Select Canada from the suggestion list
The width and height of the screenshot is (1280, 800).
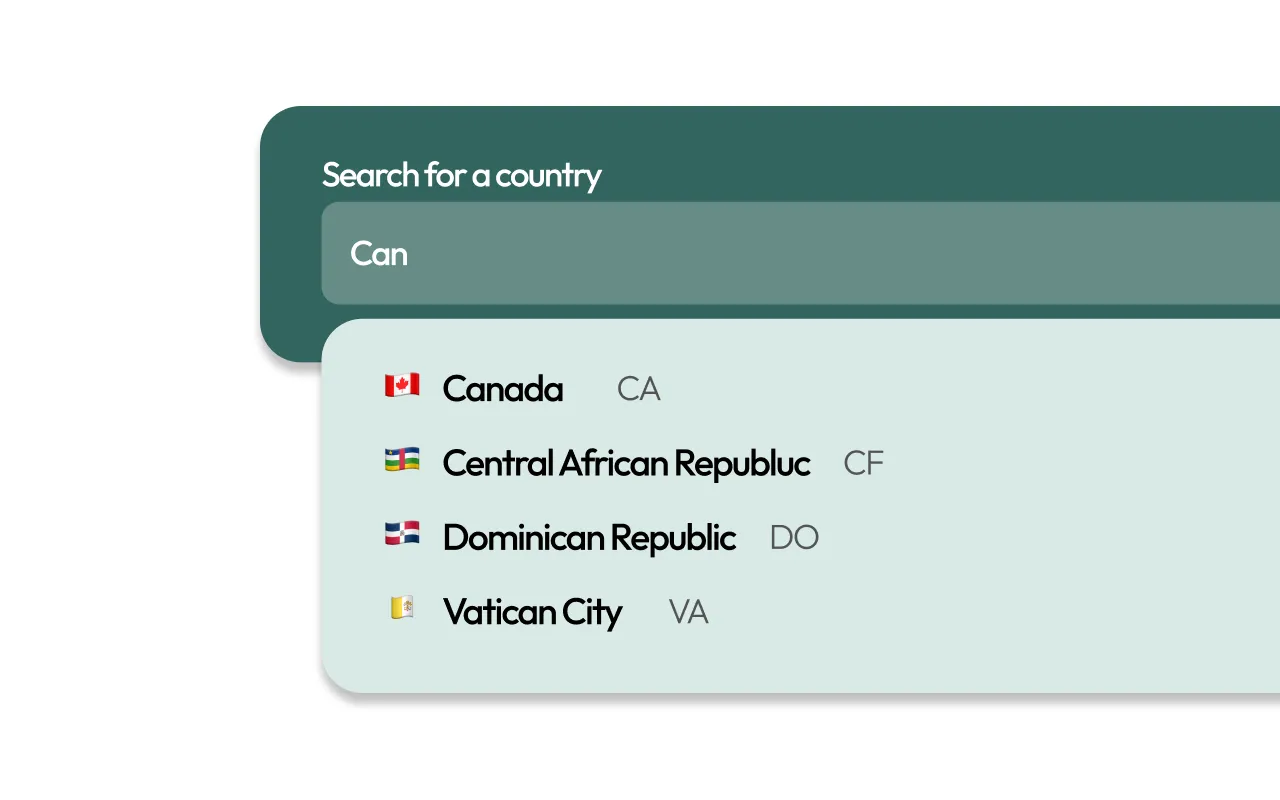coord(503,389)
